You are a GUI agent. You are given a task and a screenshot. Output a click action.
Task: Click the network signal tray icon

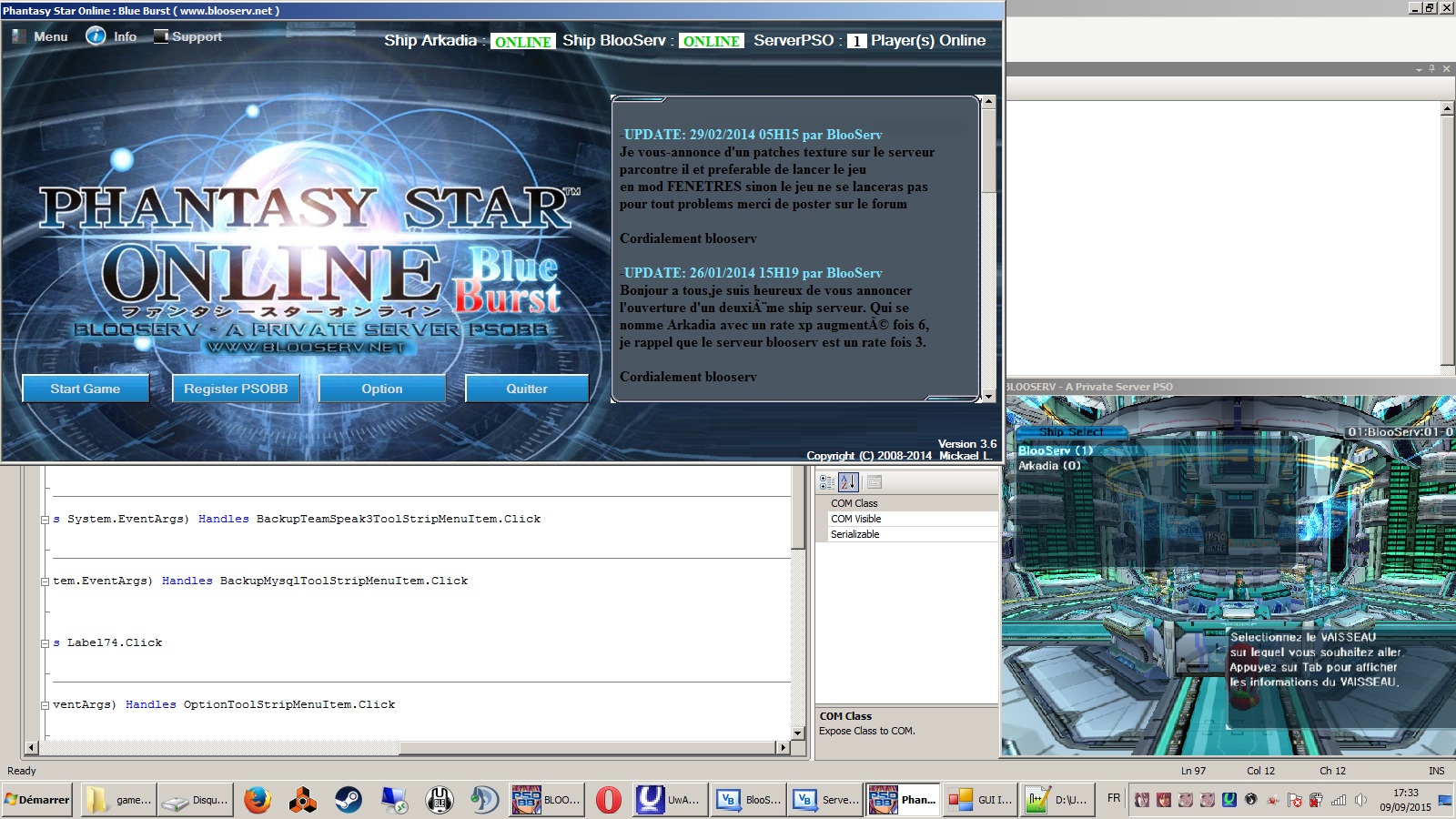[1339, 800]
